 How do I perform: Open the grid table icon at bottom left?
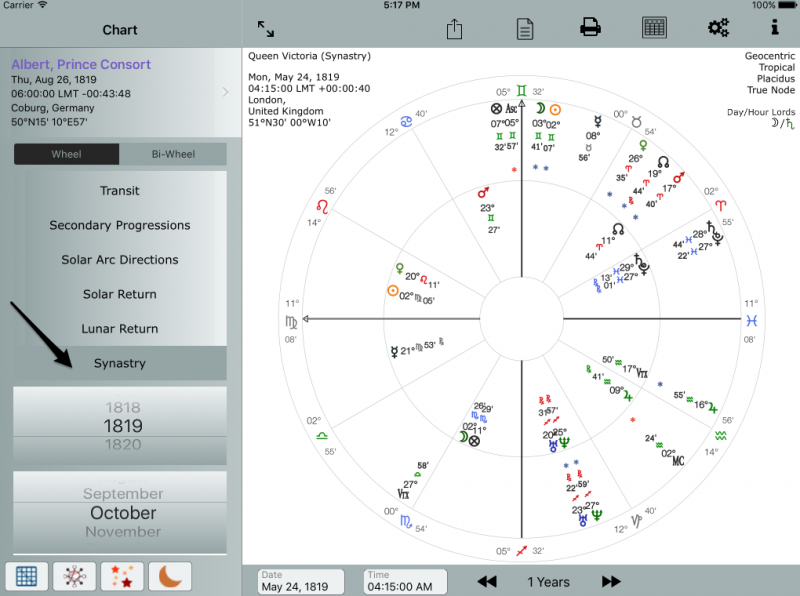[x=26, y=576]
